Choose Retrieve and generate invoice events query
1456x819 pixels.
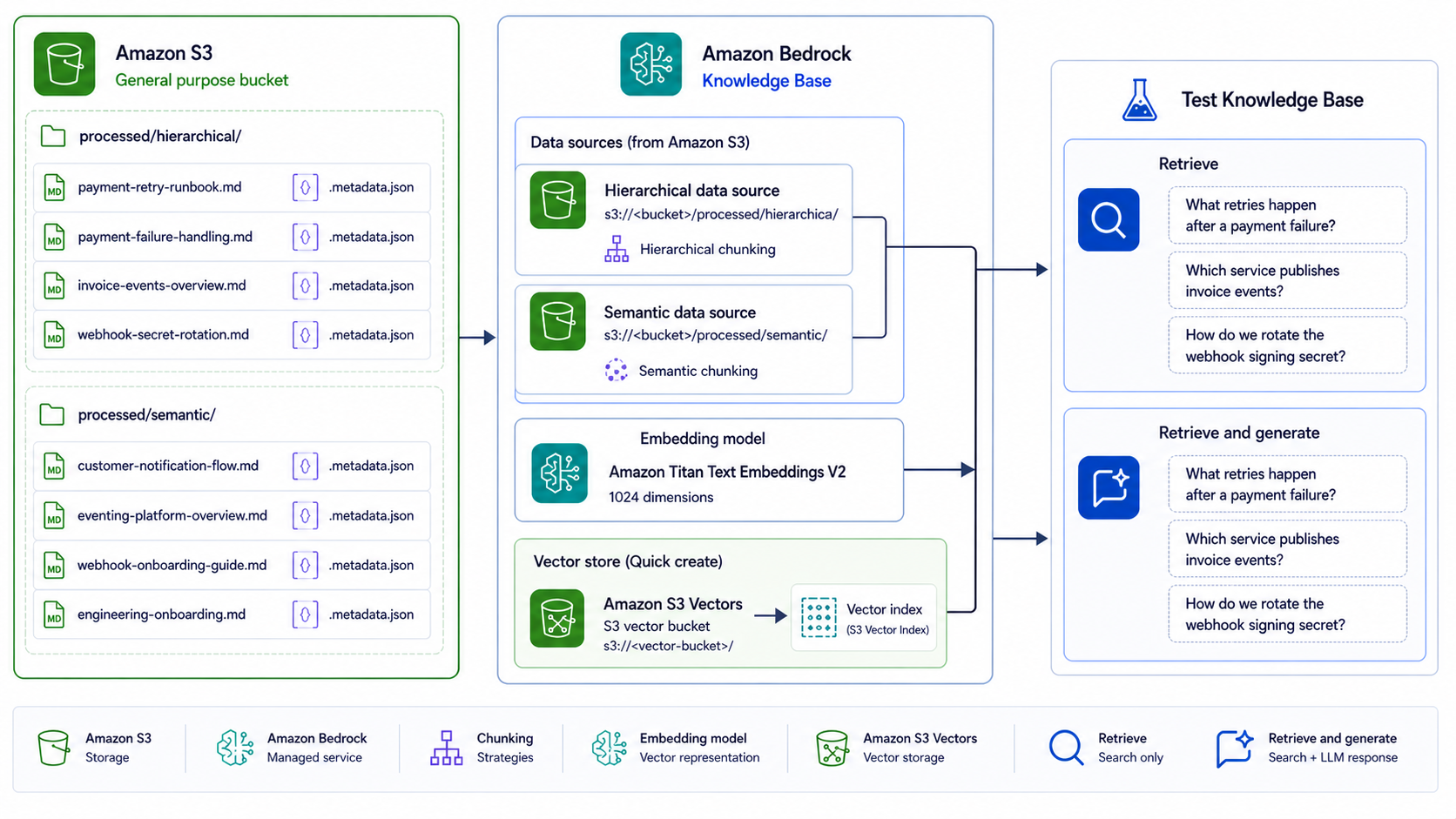[1287, 549]
